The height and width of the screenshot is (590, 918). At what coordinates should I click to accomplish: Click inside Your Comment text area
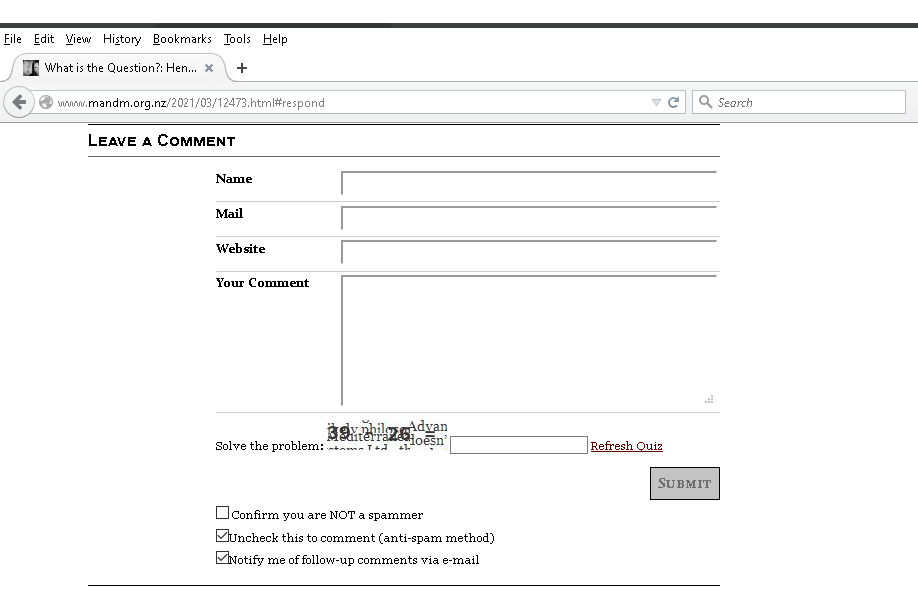tap(529, 340)
